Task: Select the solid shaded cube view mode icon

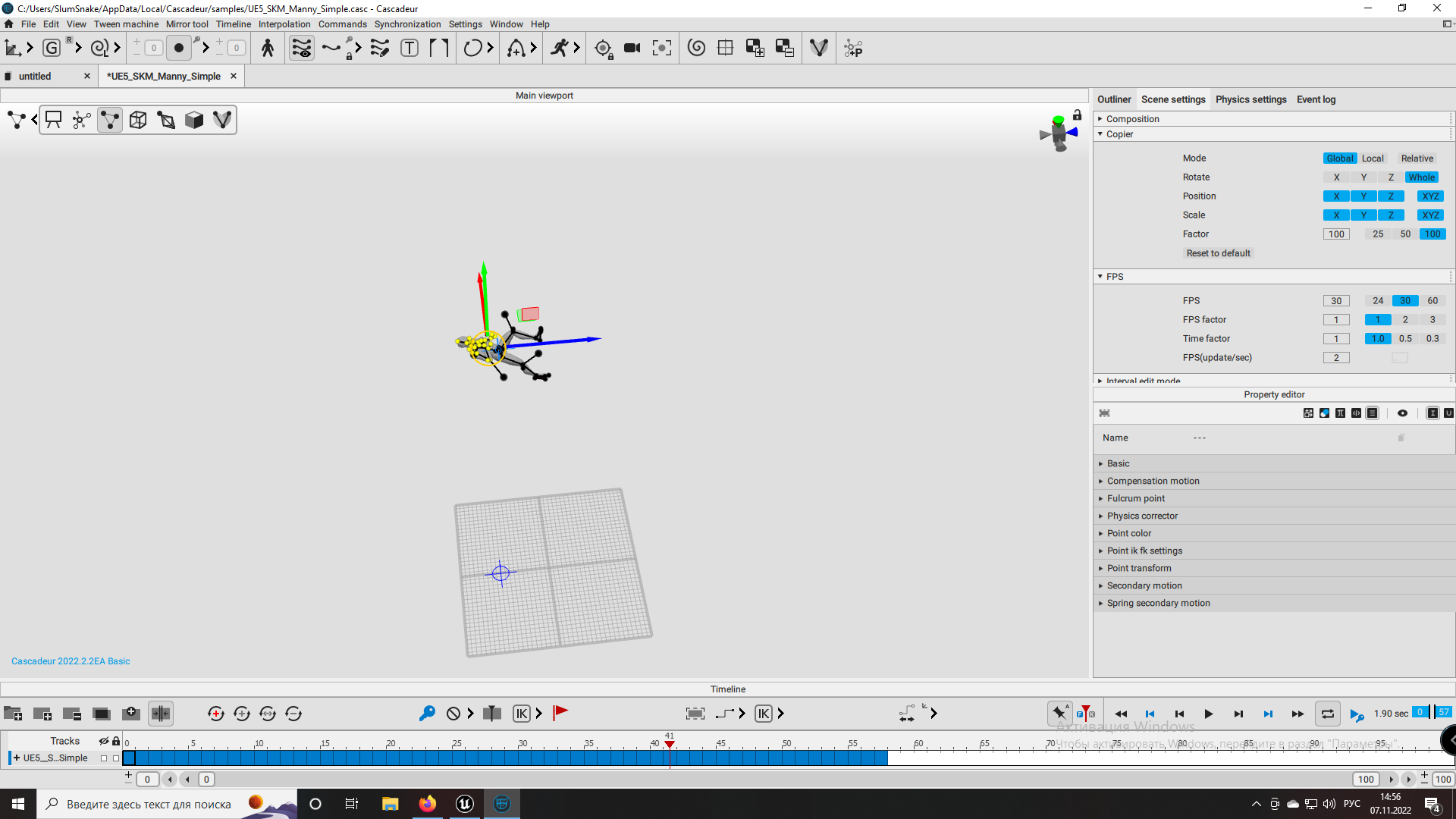Action: tap(194, 120)
